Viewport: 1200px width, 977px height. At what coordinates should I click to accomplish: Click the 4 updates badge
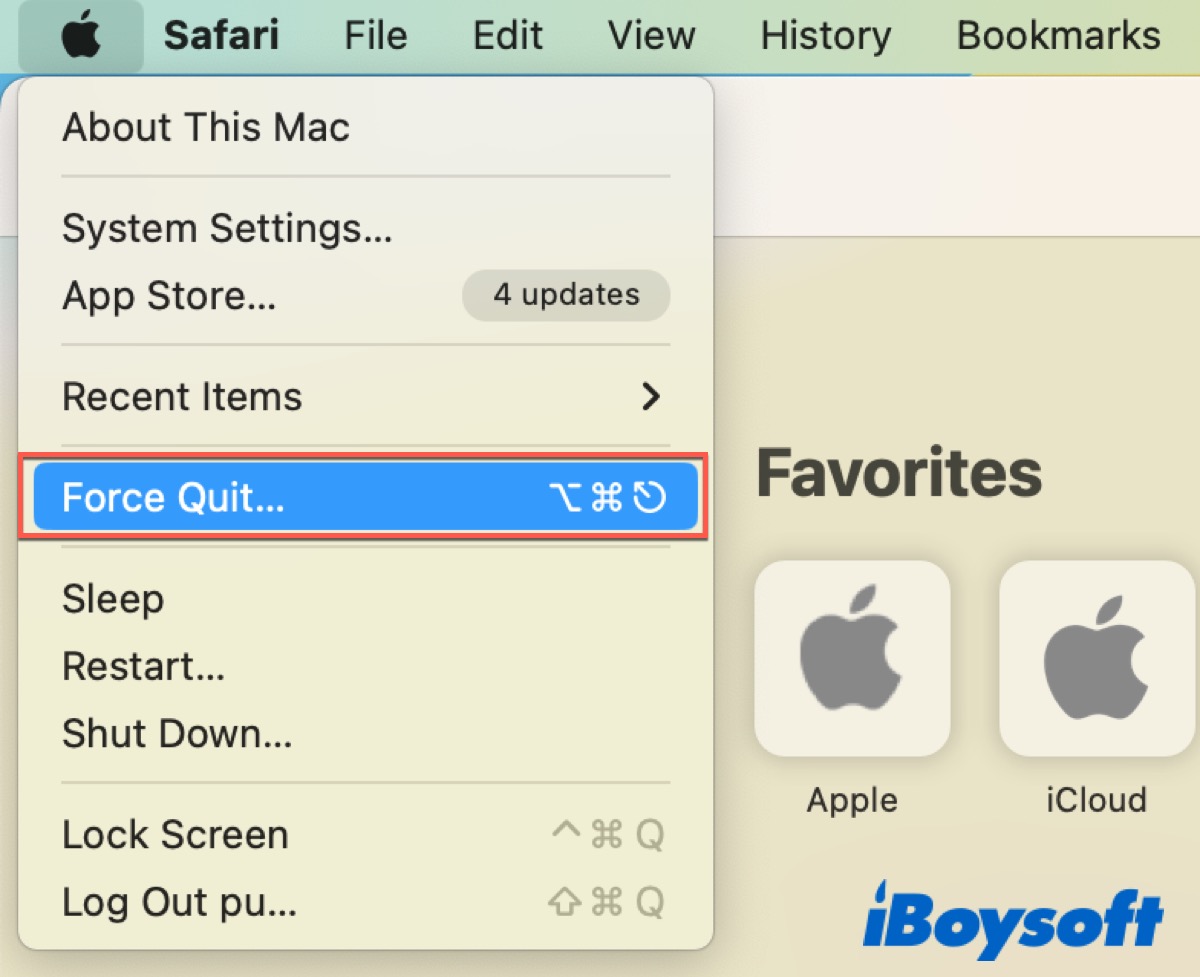[566, 295]
